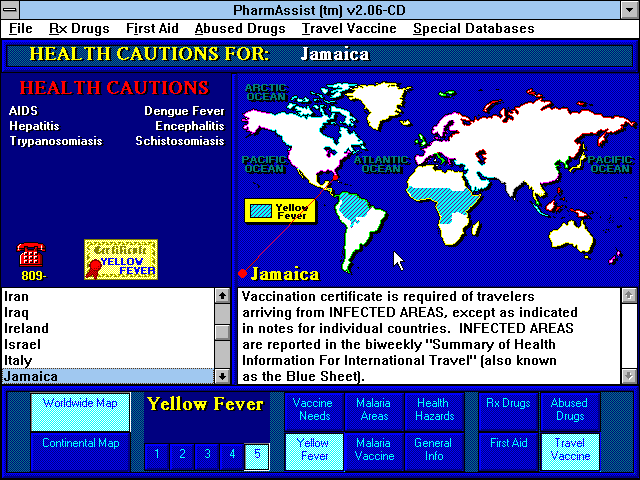This screenshot has height=480, width=640.
Task: Select Israel in the country list
Action: tap(108, 344)
